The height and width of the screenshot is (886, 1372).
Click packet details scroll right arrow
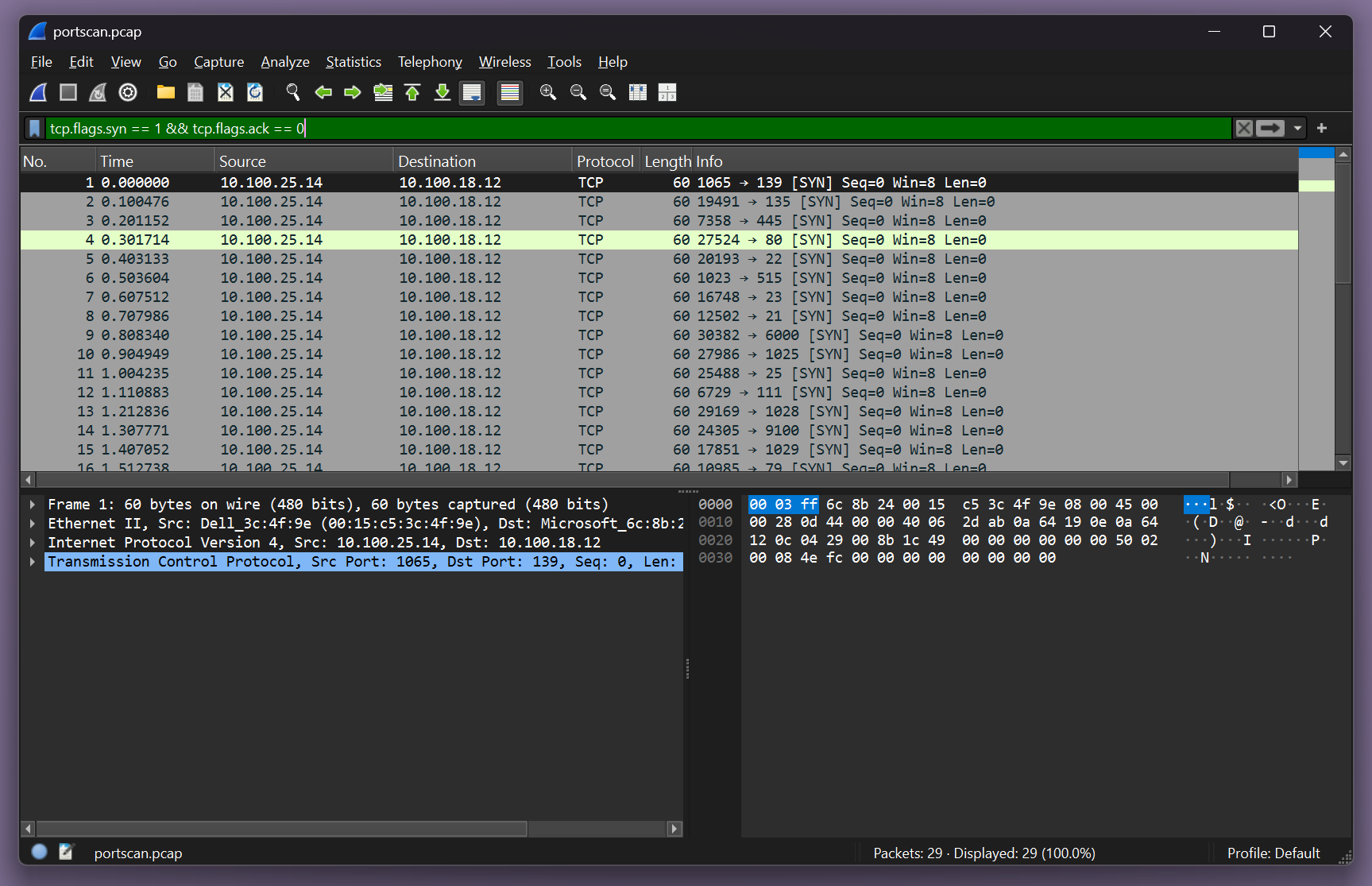pos(674,829)
